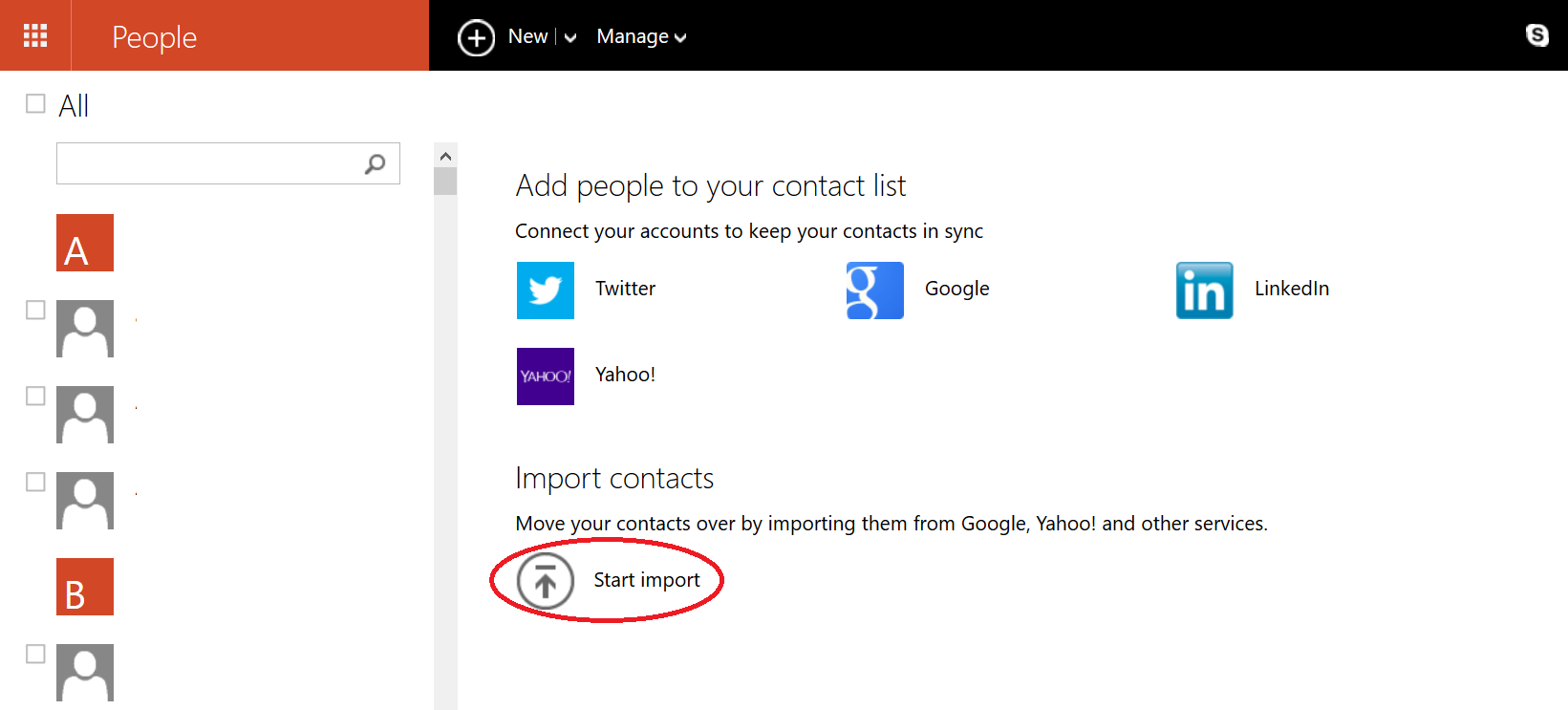Expand the chevron beside New
The width and height of the screenshot is (1568, 710).
[x=570, y=37]
